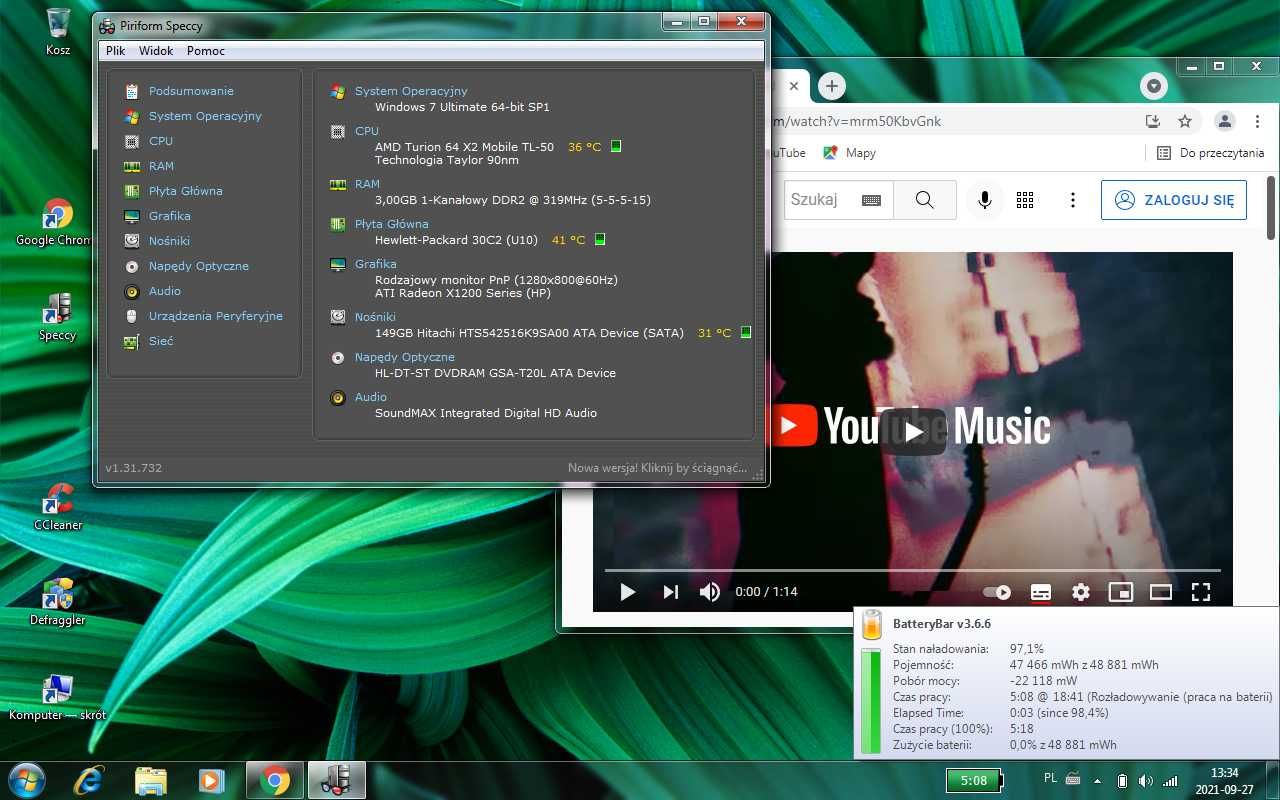Open Do przeczytania reading list

click(1210, 153)
